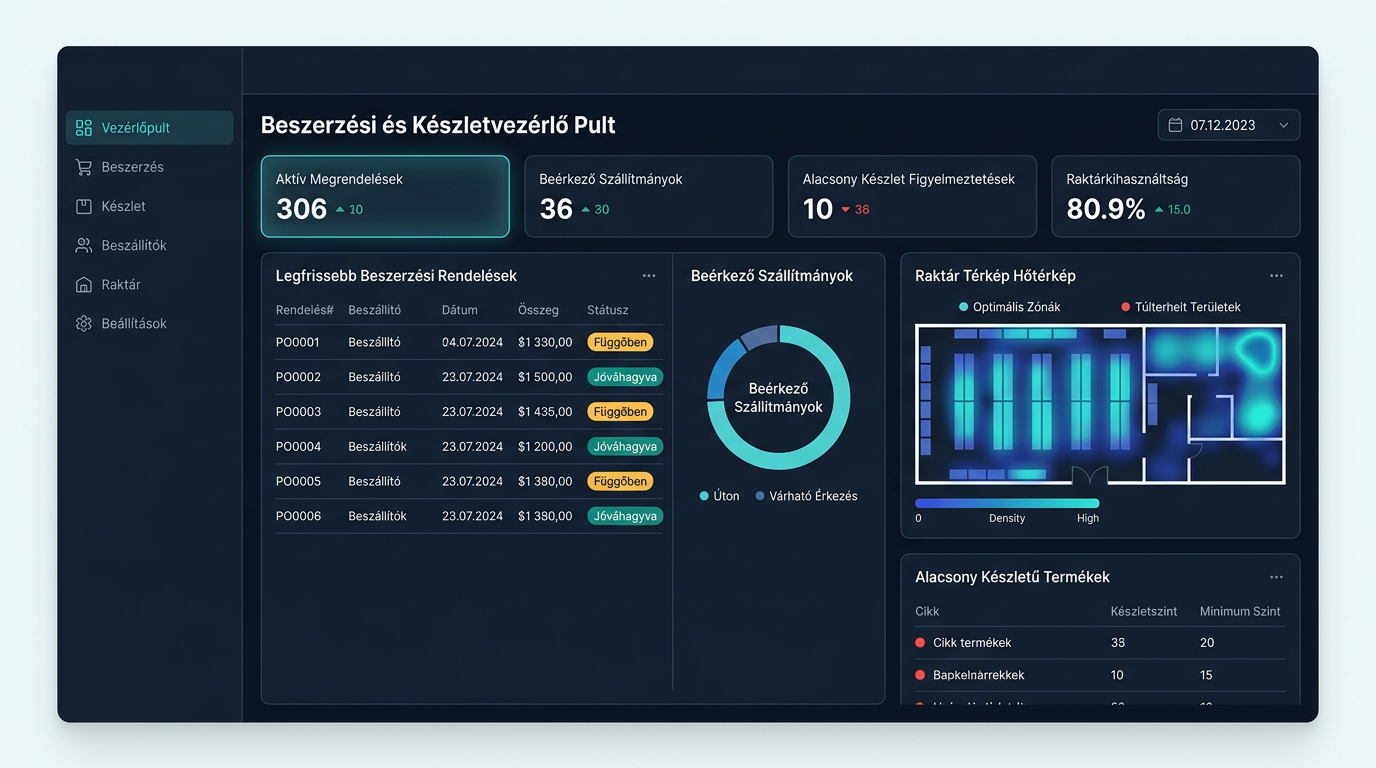Click the order number PO0001

pyautogui.click(x=298, y=342)
